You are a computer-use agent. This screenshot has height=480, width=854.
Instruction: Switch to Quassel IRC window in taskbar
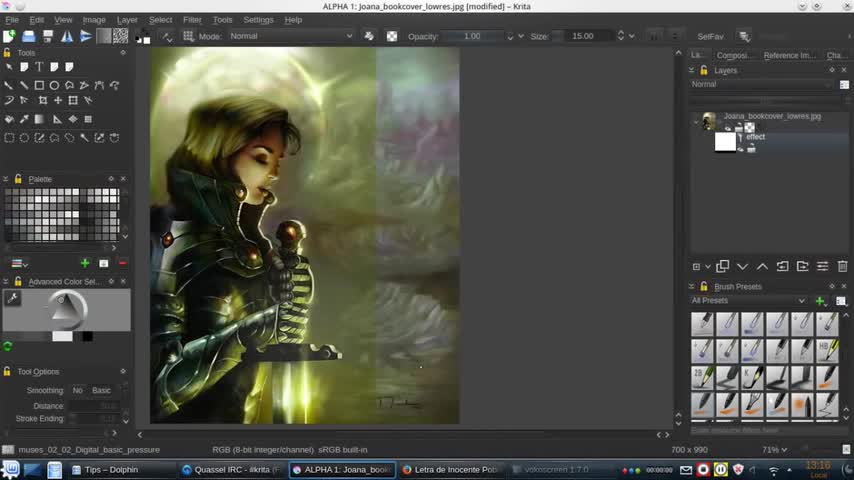point(233,470)
